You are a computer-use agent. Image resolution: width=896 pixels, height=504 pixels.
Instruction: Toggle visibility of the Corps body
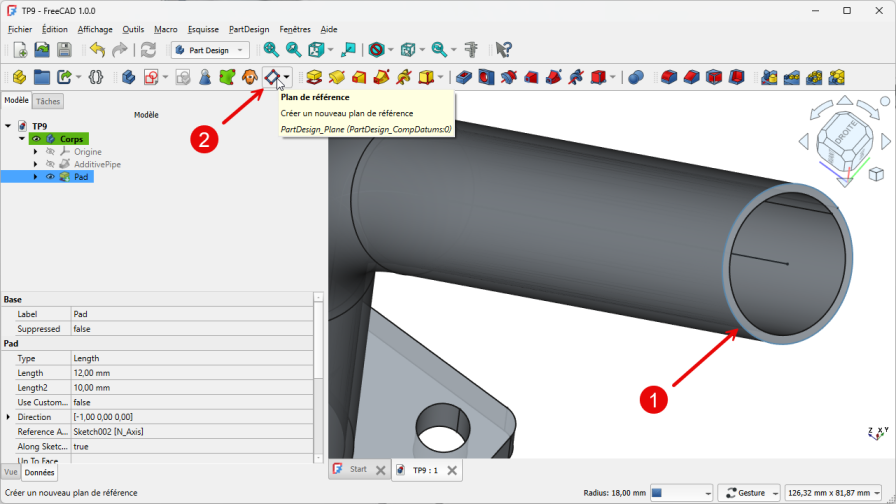click(x=36, y=139)
